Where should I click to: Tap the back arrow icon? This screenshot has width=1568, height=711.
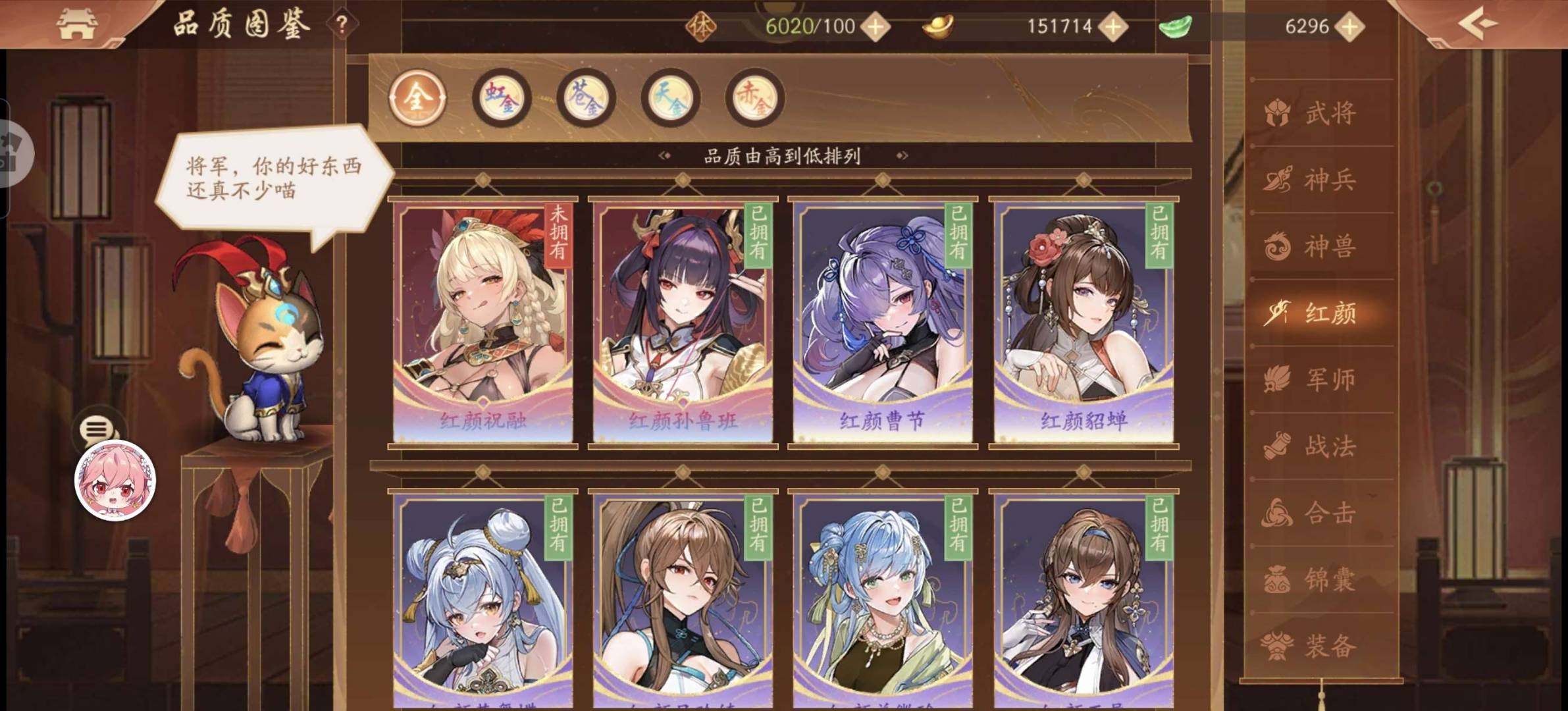(x=1477, y=24)
